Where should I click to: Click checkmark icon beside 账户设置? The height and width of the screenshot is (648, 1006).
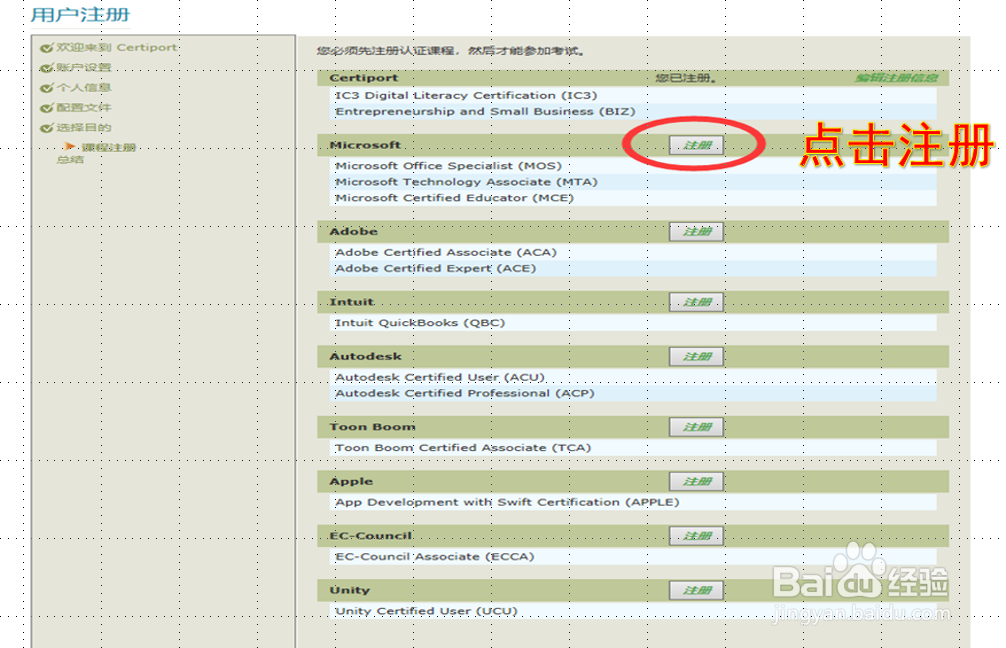pyautogui.click(x=47, y=68)
